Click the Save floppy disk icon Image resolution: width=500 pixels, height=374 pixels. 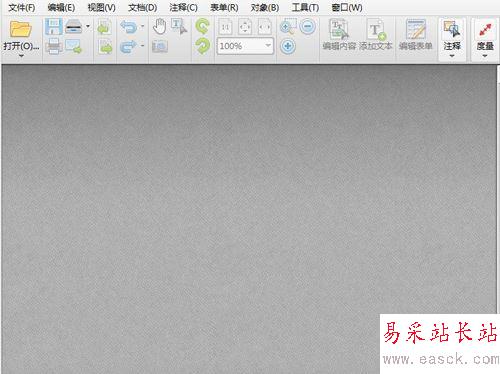point(53,27)
